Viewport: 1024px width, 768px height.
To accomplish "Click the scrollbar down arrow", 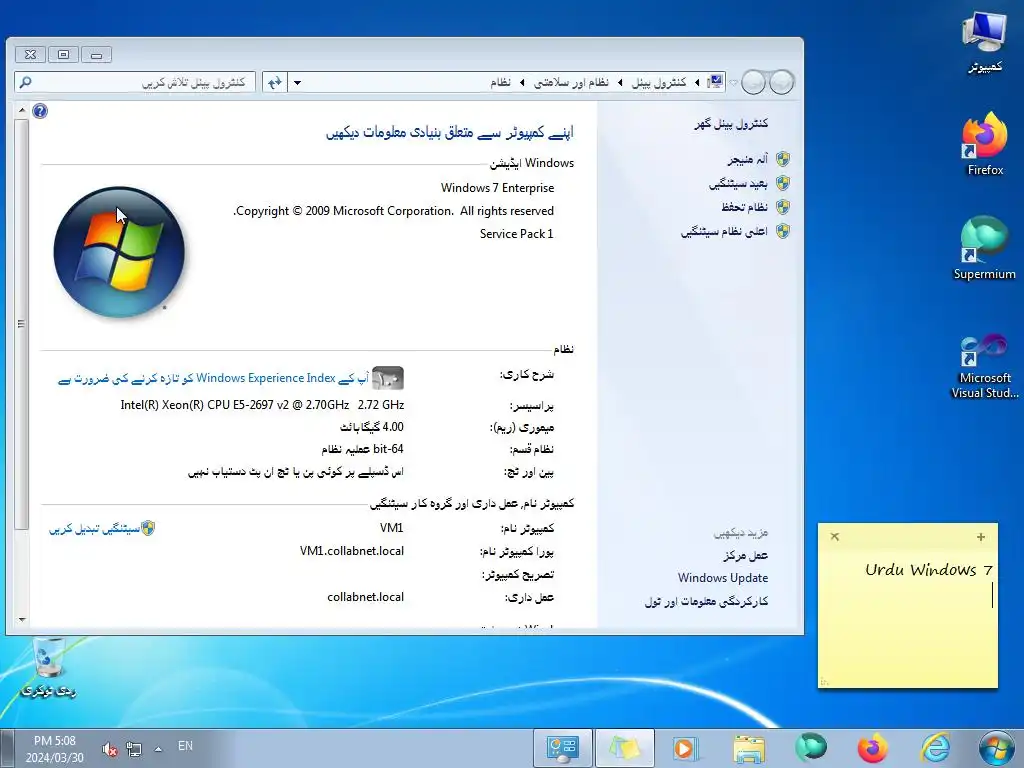I will click(x=22, y=619).
